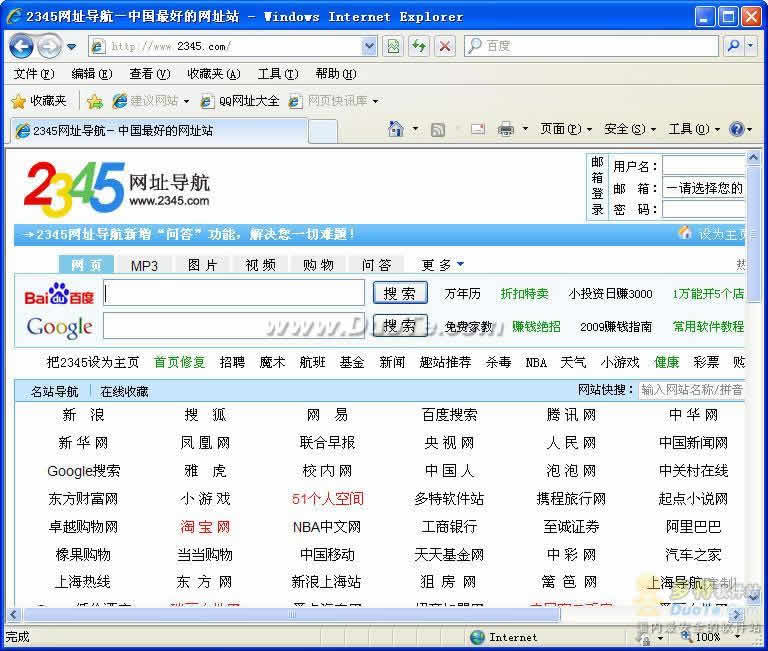Click the compatibility view icon by address bar
This screenshot has width=768, height=651.
point(393,47)
